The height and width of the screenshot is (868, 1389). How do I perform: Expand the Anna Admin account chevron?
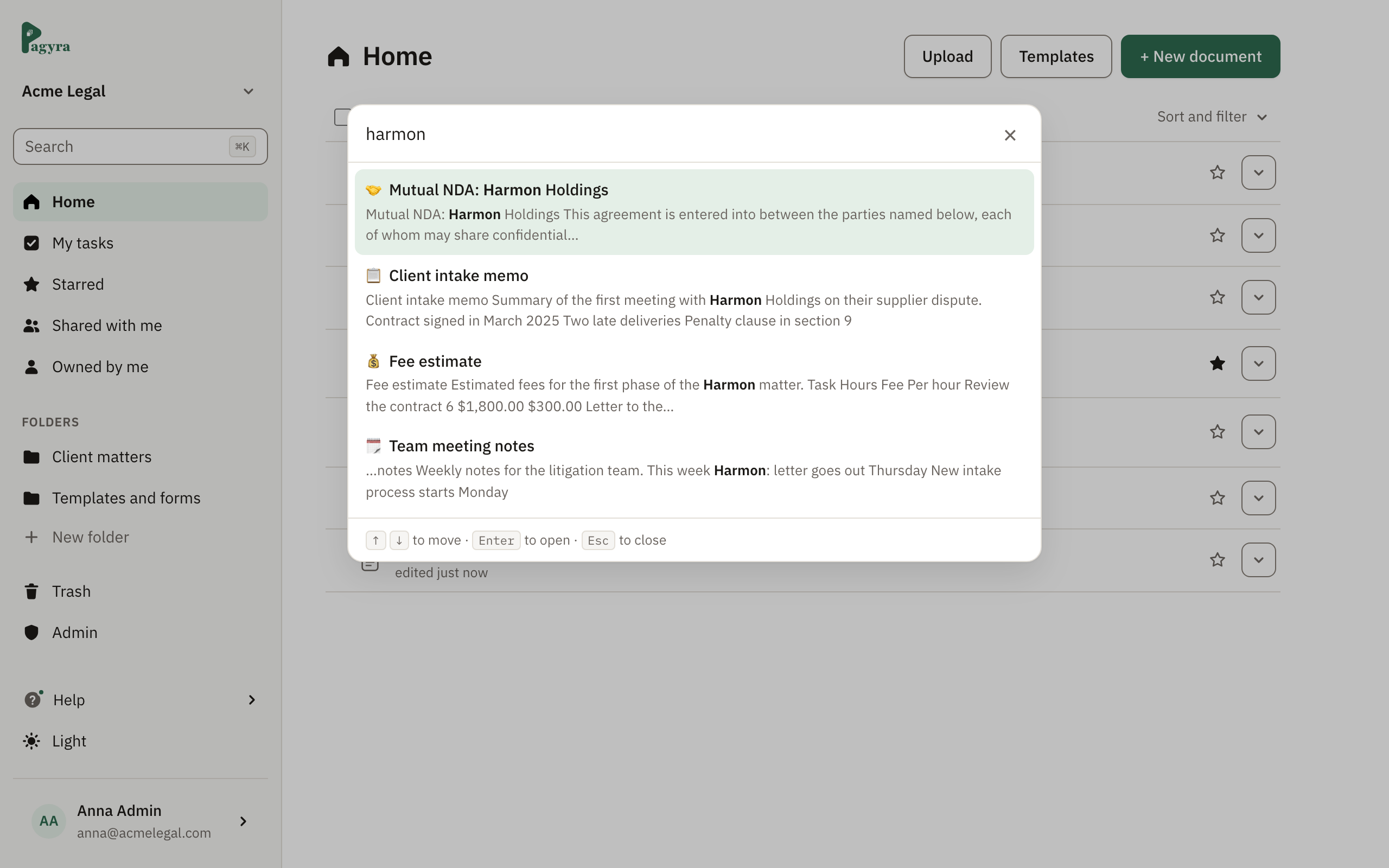(243, 821)
